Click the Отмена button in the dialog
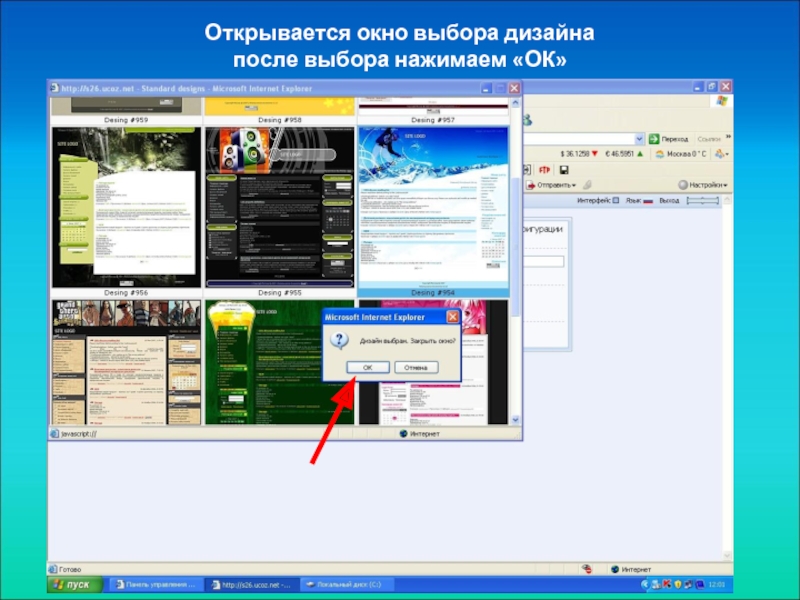The height and width of the screenshot is (600, 800). click(x=416, y=367)
